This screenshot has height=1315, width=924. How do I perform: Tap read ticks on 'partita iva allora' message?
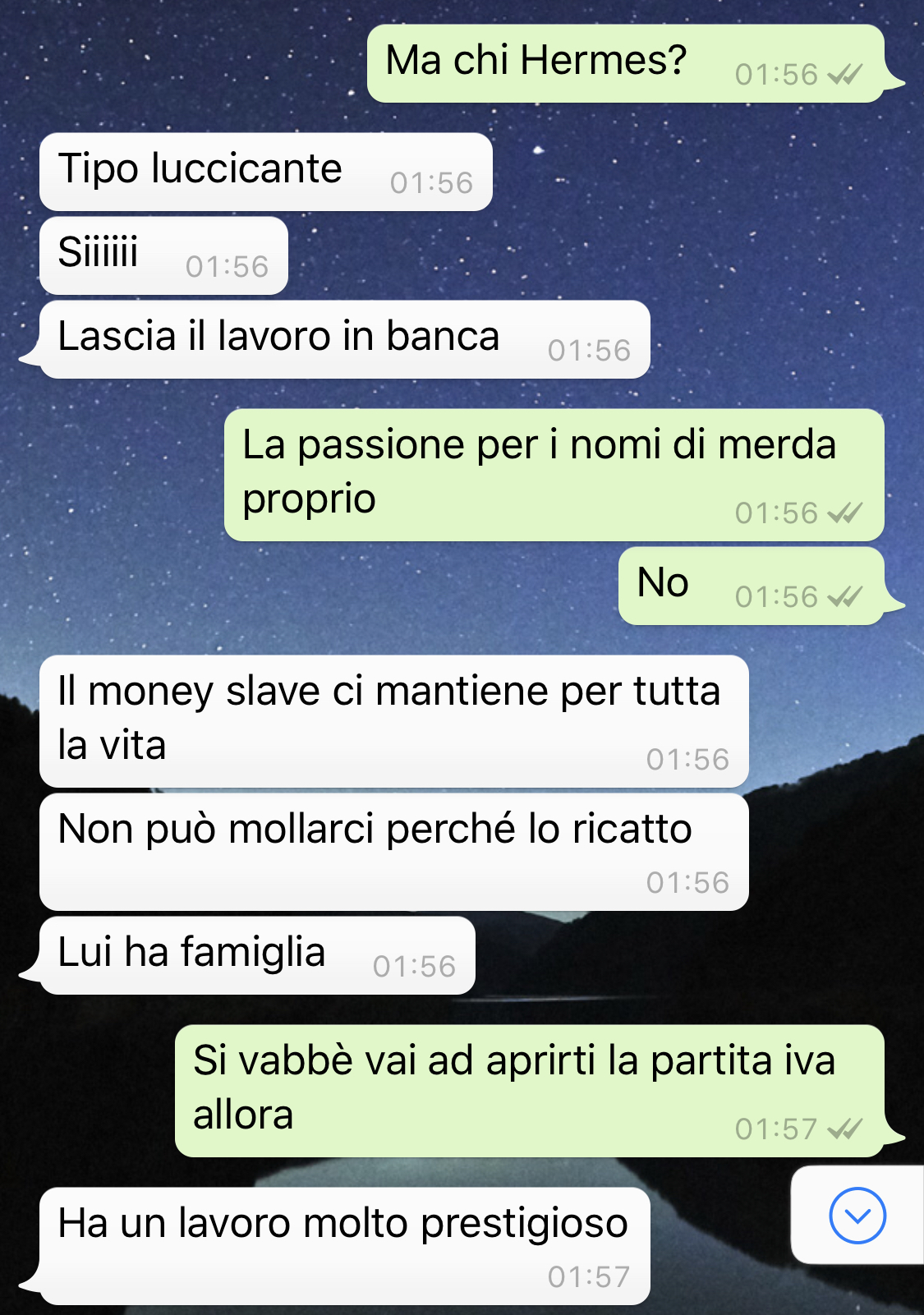[x=845, y=1129]
